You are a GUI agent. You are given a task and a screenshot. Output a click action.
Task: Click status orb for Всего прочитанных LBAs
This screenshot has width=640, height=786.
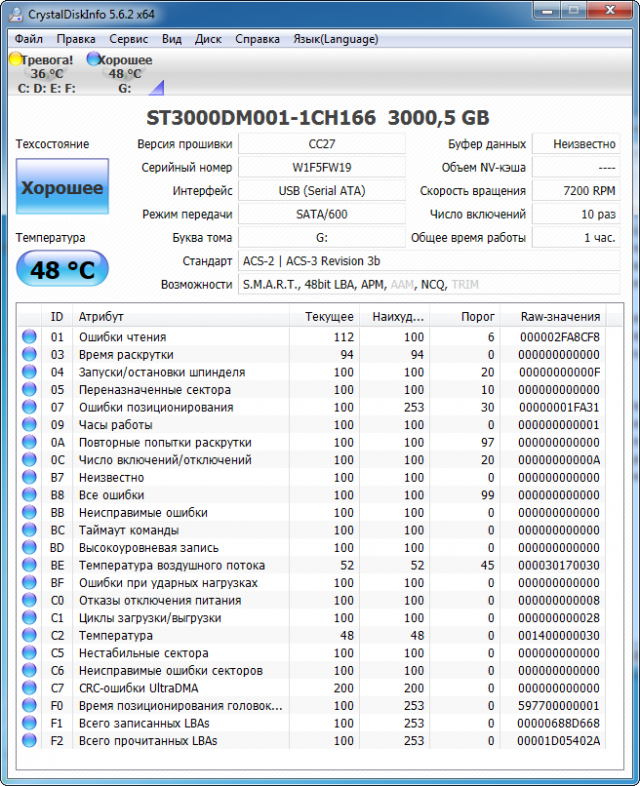[29, 740]
